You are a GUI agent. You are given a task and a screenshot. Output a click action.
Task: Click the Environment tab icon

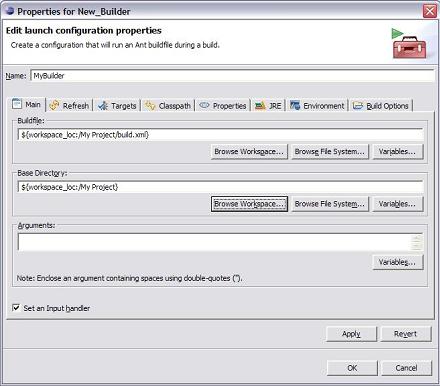[x=295, y=105]
